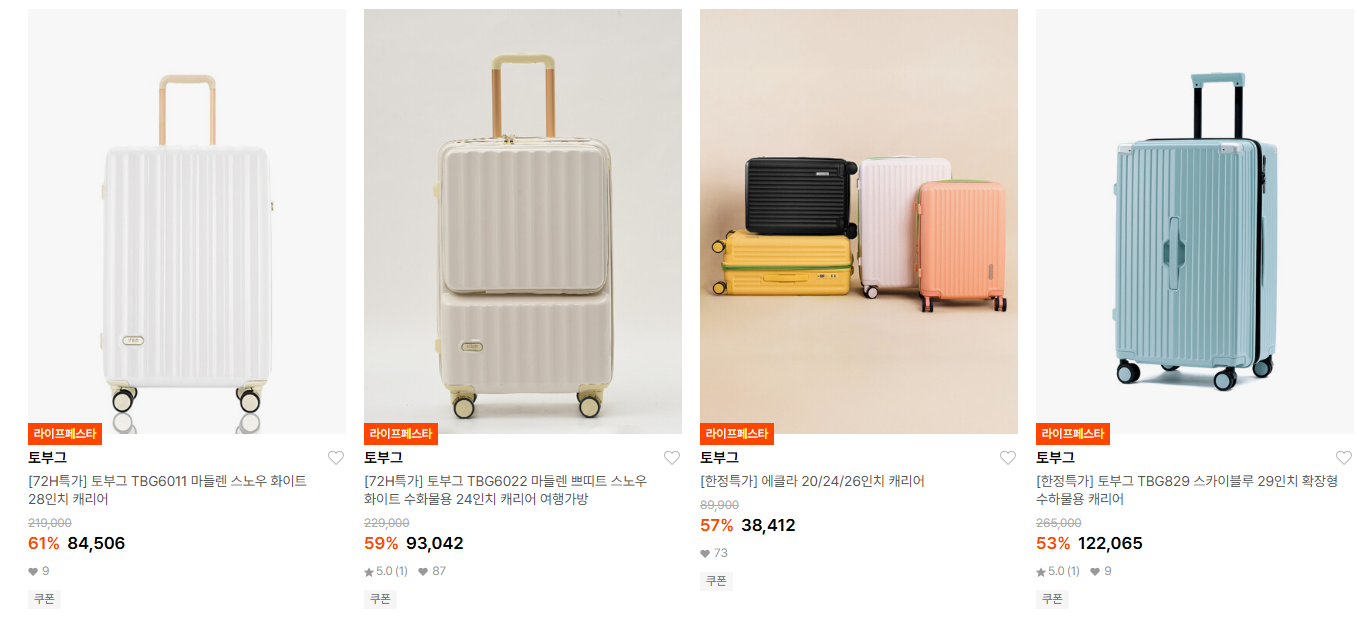Select 토부그 brand name under white suitcase
The height and width of the screenshot is (641, 1357).
(47, 458)
